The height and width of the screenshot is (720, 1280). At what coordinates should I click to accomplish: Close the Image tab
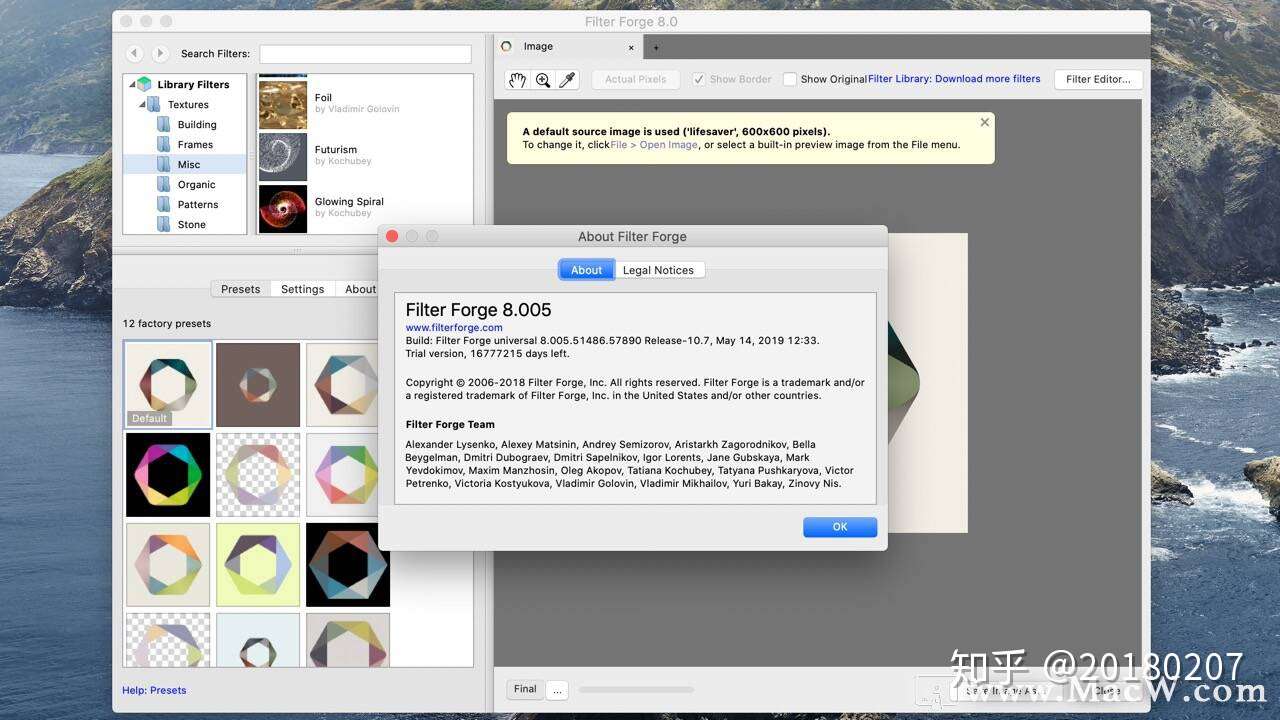click(x=631, y=47)
